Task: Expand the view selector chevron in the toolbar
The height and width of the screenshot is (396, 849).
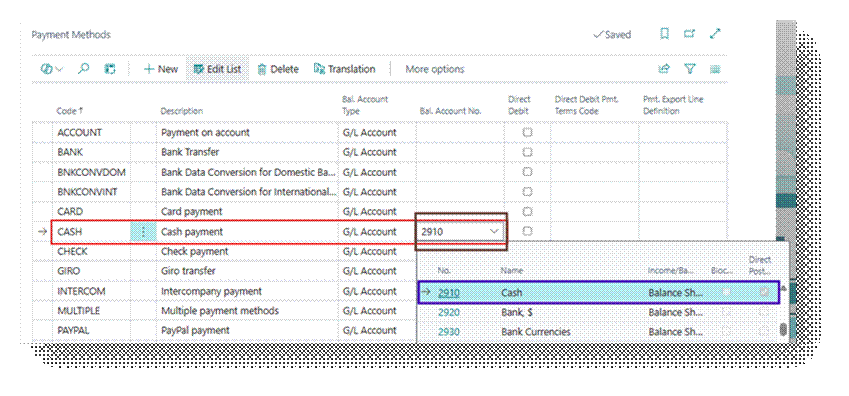Action: click(58, 69)
